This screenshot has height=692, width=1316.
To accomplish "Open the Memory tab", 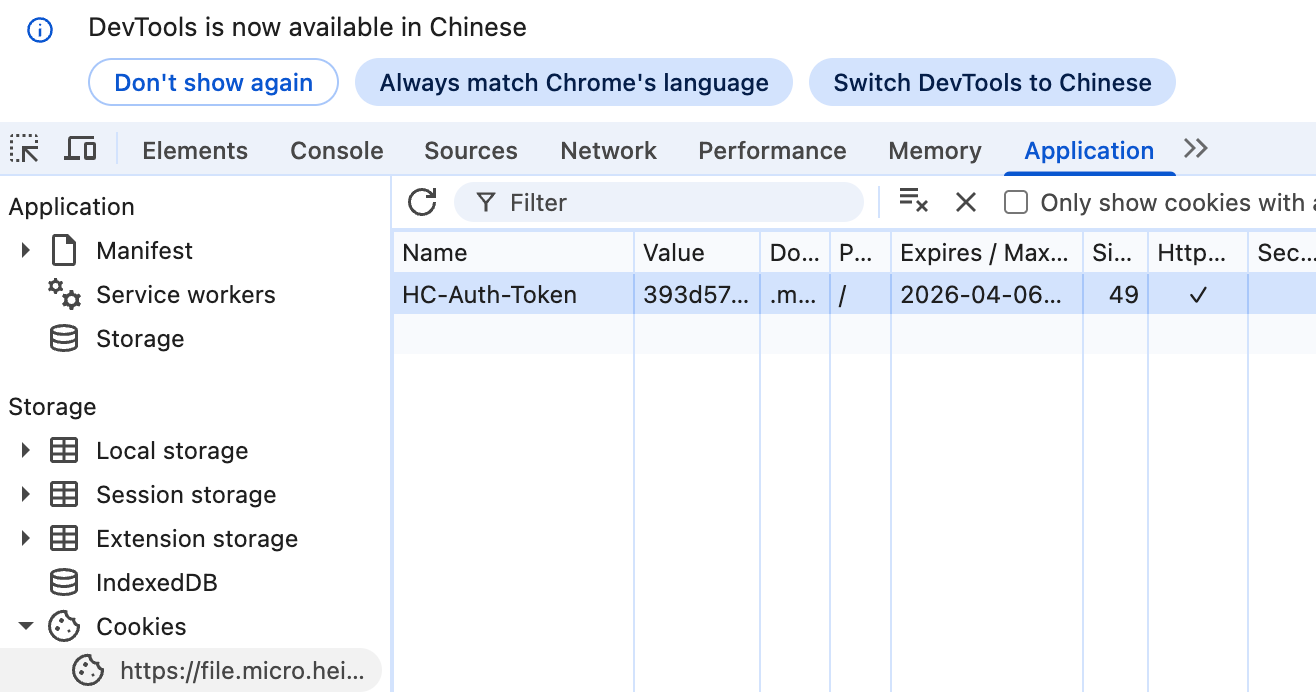I will coord(935,151).
